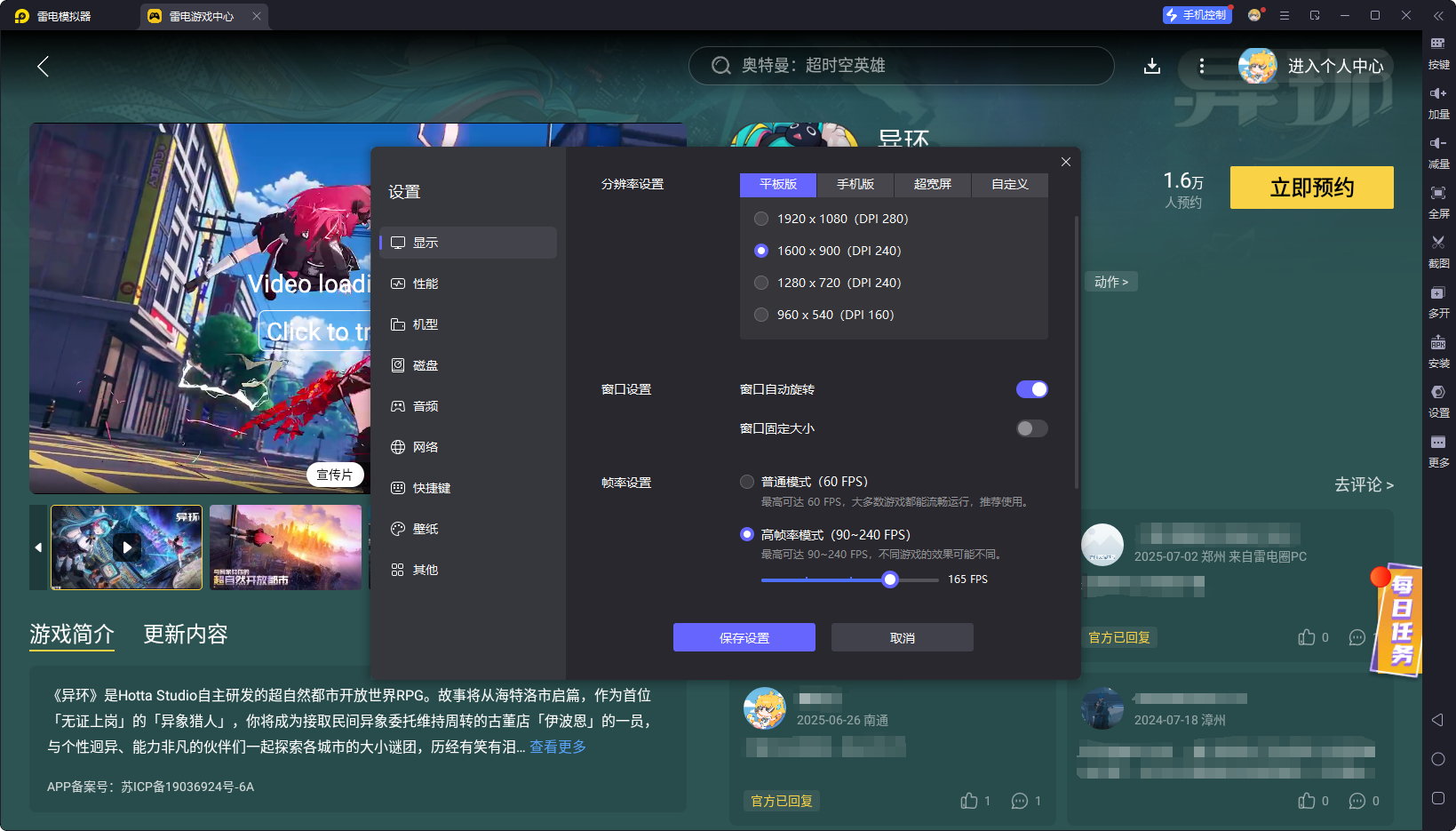Click the 查看更多 link in game description
This screenshot has height=831, width=1456.
point(557,747)
